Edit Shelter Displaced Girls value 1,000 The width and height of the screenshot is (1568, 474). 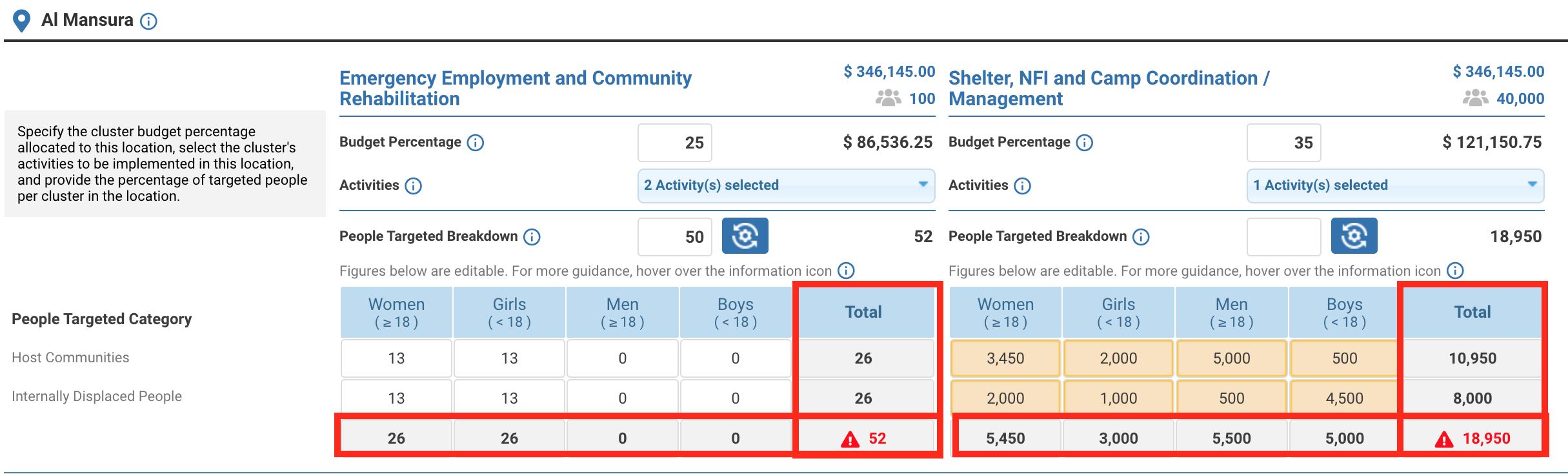pyautogui.click(x=1118, y=398)
